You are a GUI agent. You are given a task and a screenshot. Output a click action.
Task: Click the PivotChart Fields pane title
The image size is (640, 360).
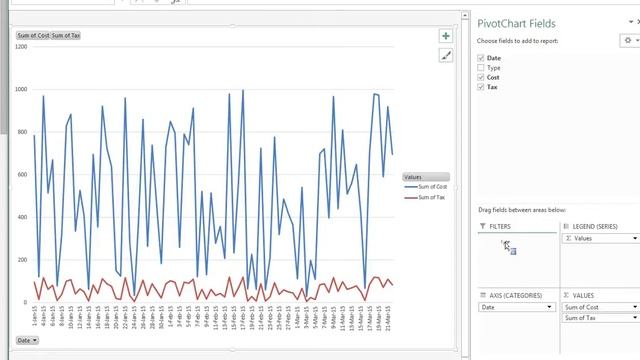click(x=516, y=24)
